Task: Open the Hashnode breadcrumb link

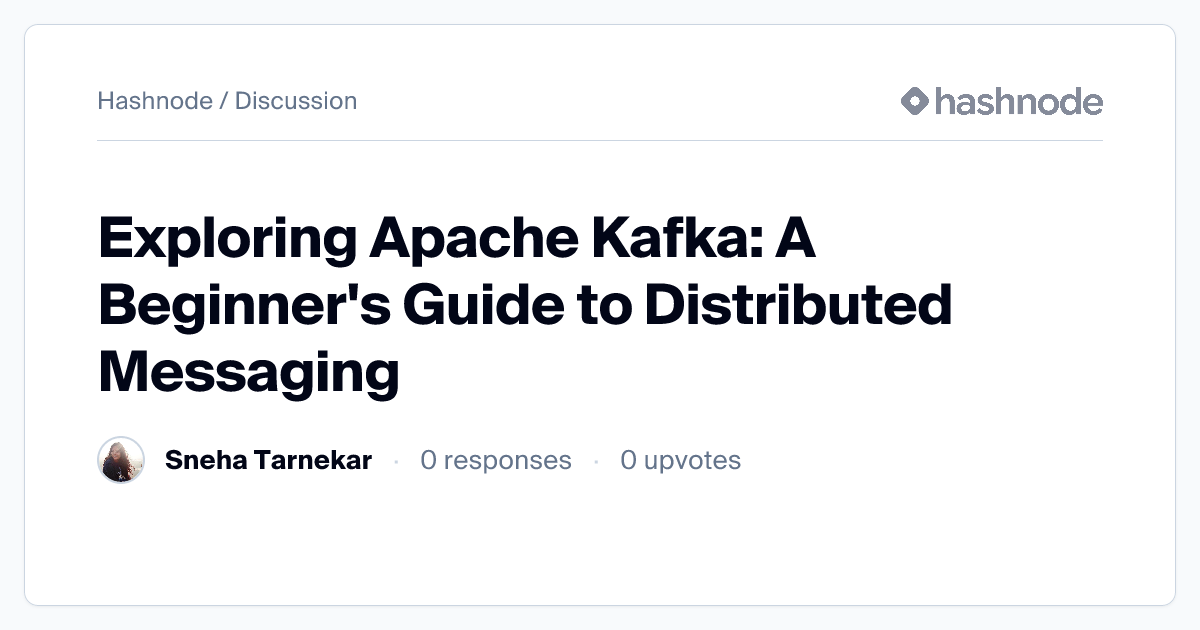Action: (155, 101)
